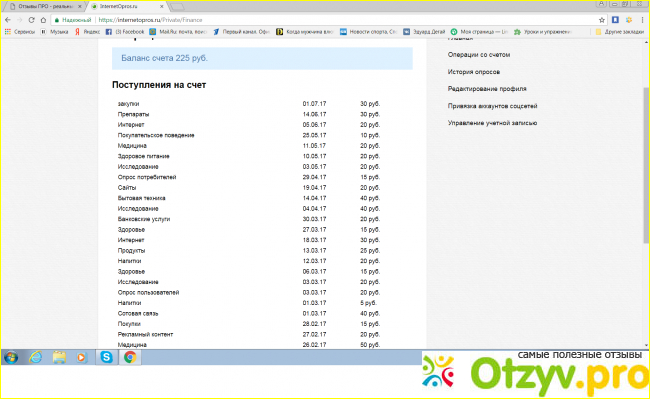This screenshot has width=650, height=399.
Task: Open the Facebook bookmark
Action: tap(125, 31)
